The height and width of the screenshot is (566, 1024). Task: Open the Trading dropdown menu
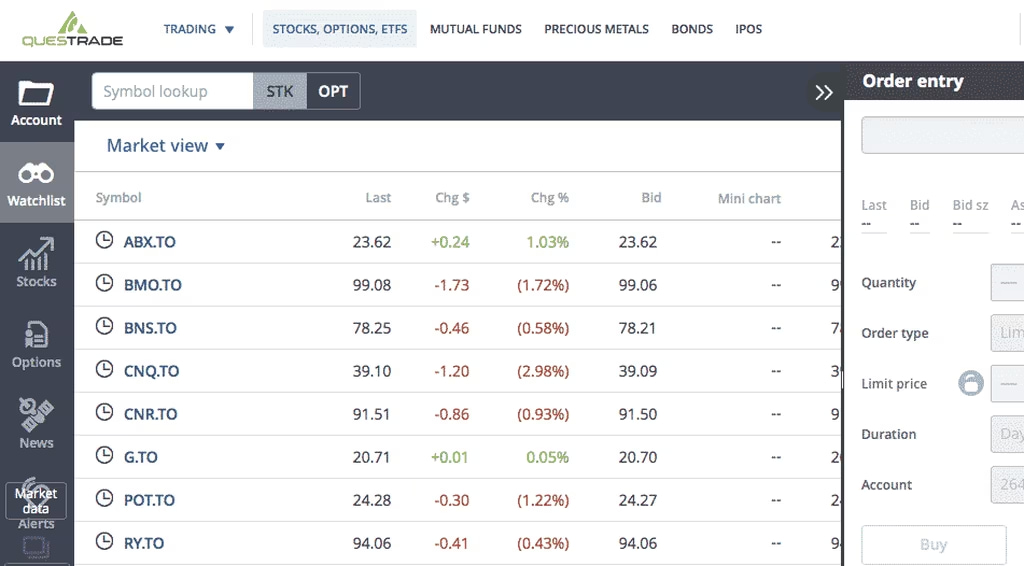(x=198, y=29)
